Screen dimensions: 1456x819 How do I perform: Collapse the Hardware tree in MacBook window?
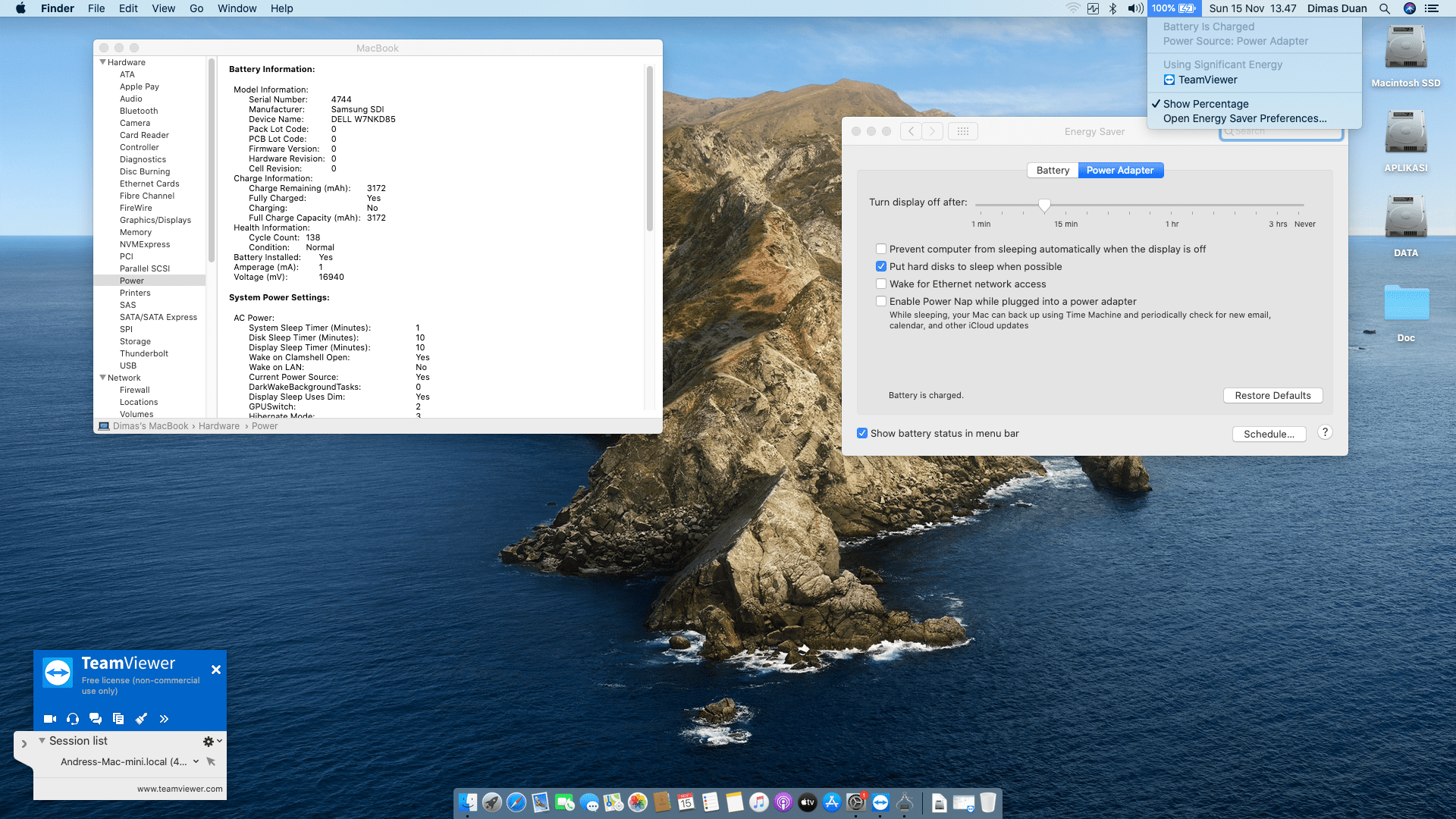(103, 62)
